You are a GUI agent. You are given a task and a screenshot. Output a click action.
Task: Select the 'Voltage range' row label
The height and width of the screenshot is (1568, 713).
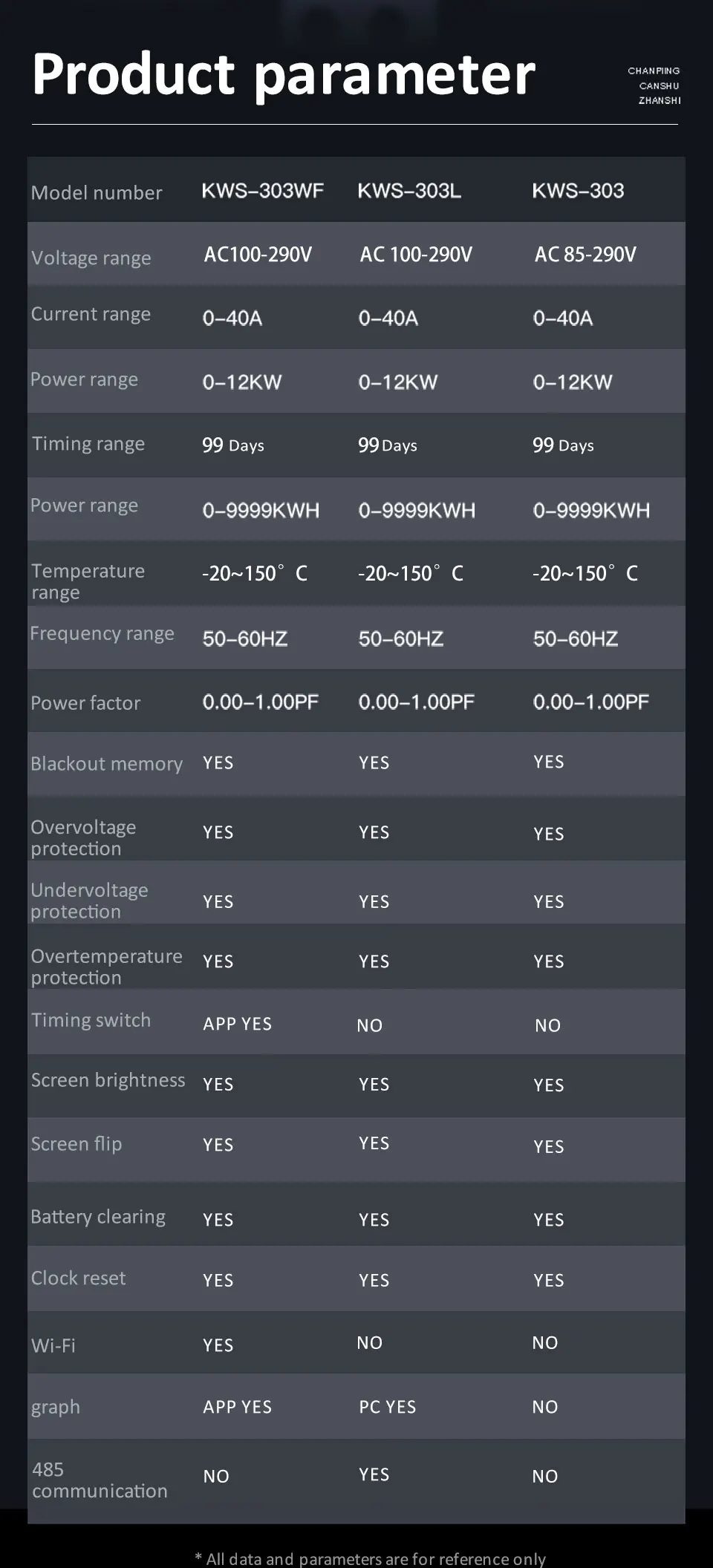(x=91, y=258)
